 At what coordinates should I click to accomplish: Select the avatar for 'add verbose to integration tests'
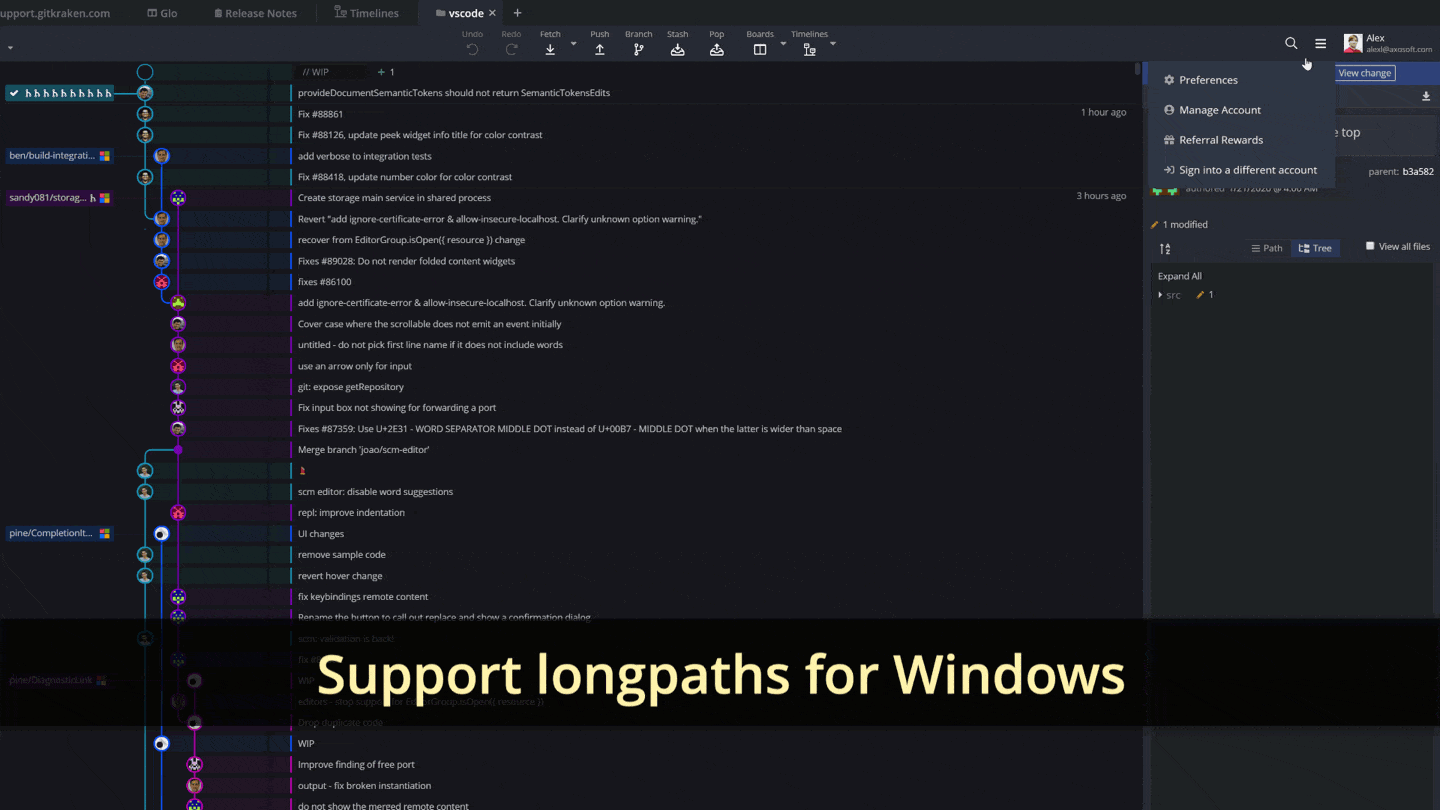[x=162, y=156]
